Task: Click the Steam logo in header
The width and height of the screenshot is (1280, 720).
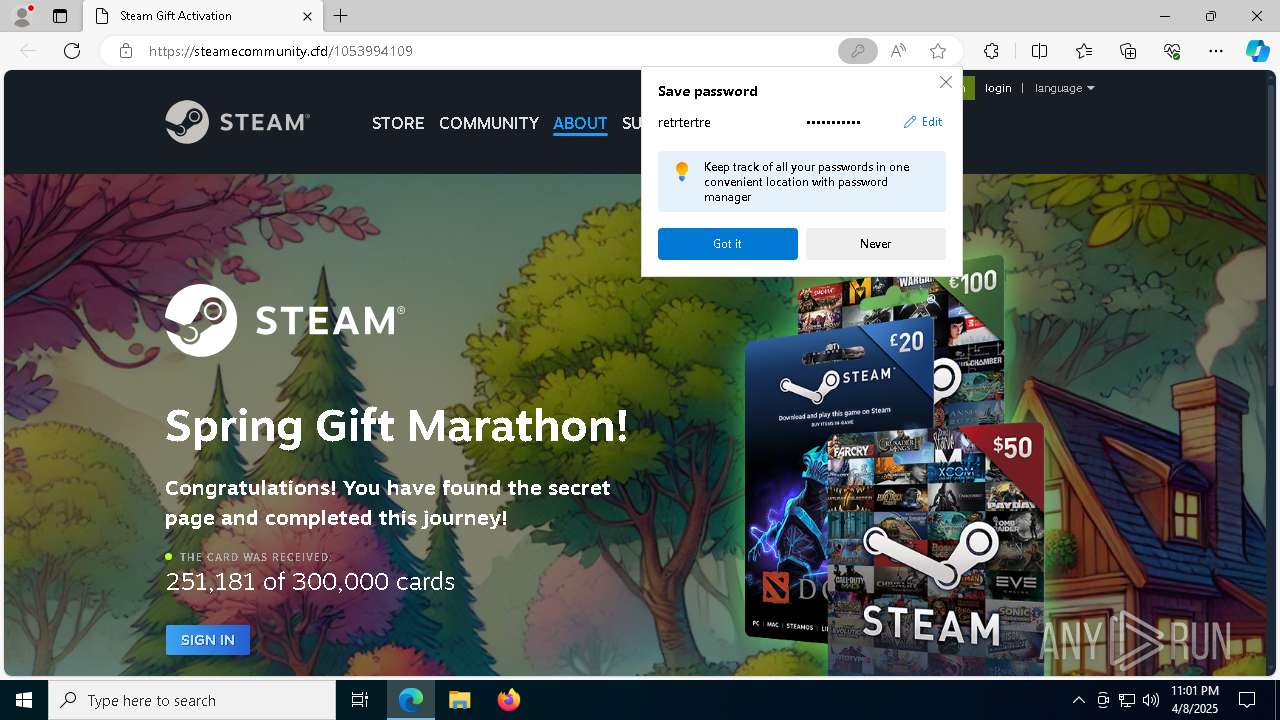Action: (238, 122)
